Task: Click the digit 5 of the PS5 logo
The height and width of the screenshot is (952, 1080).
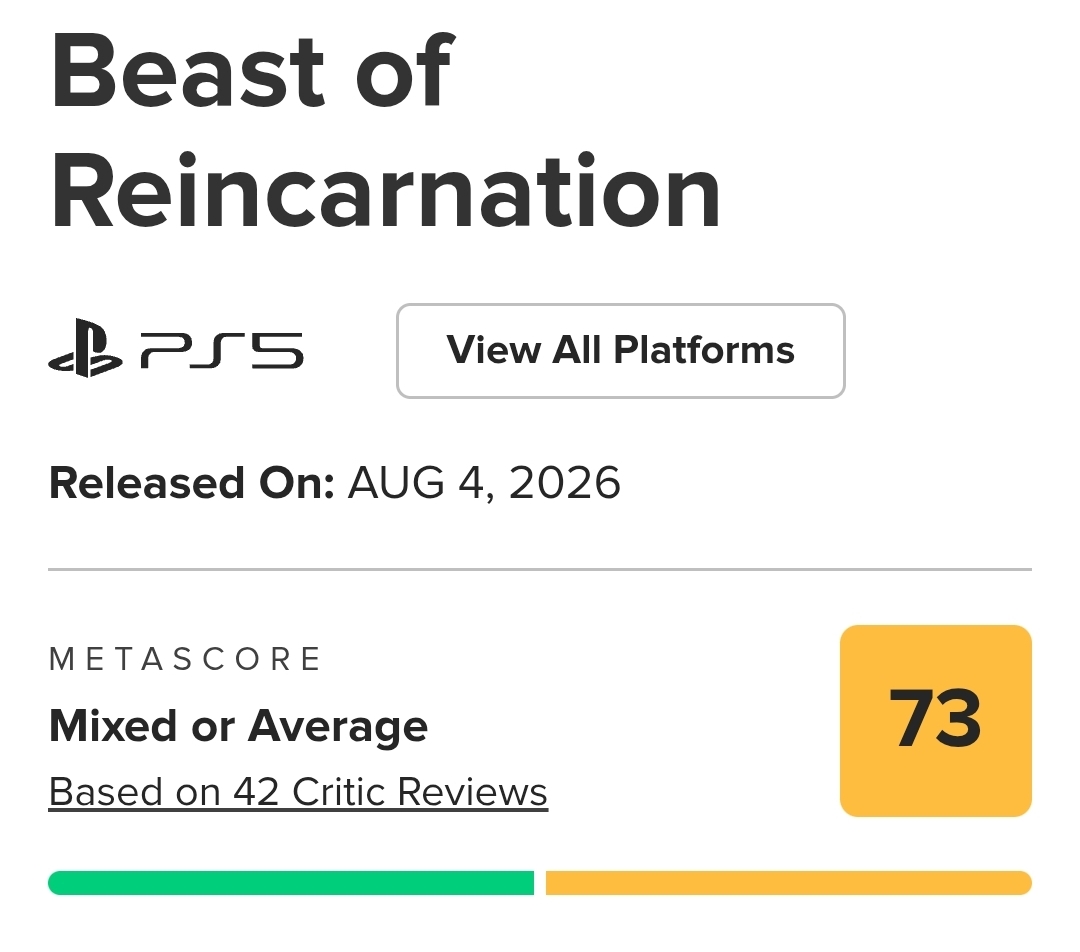Action: (277, 350)
